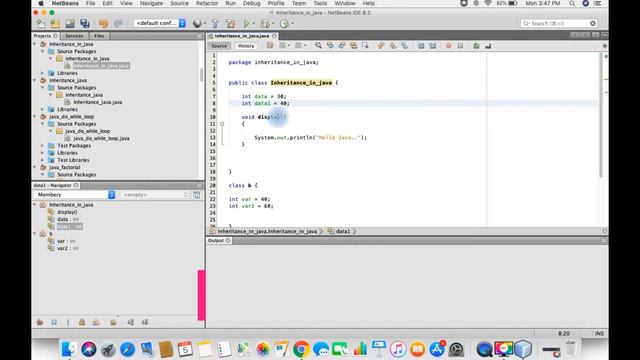Collapse the Inheritance_in_java project node

35,44
